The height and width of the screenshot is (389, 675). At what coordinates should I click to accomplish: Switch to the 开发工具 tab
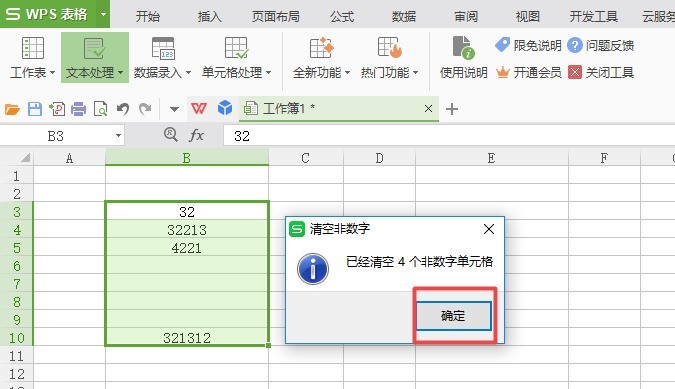[x=594, y=16]
